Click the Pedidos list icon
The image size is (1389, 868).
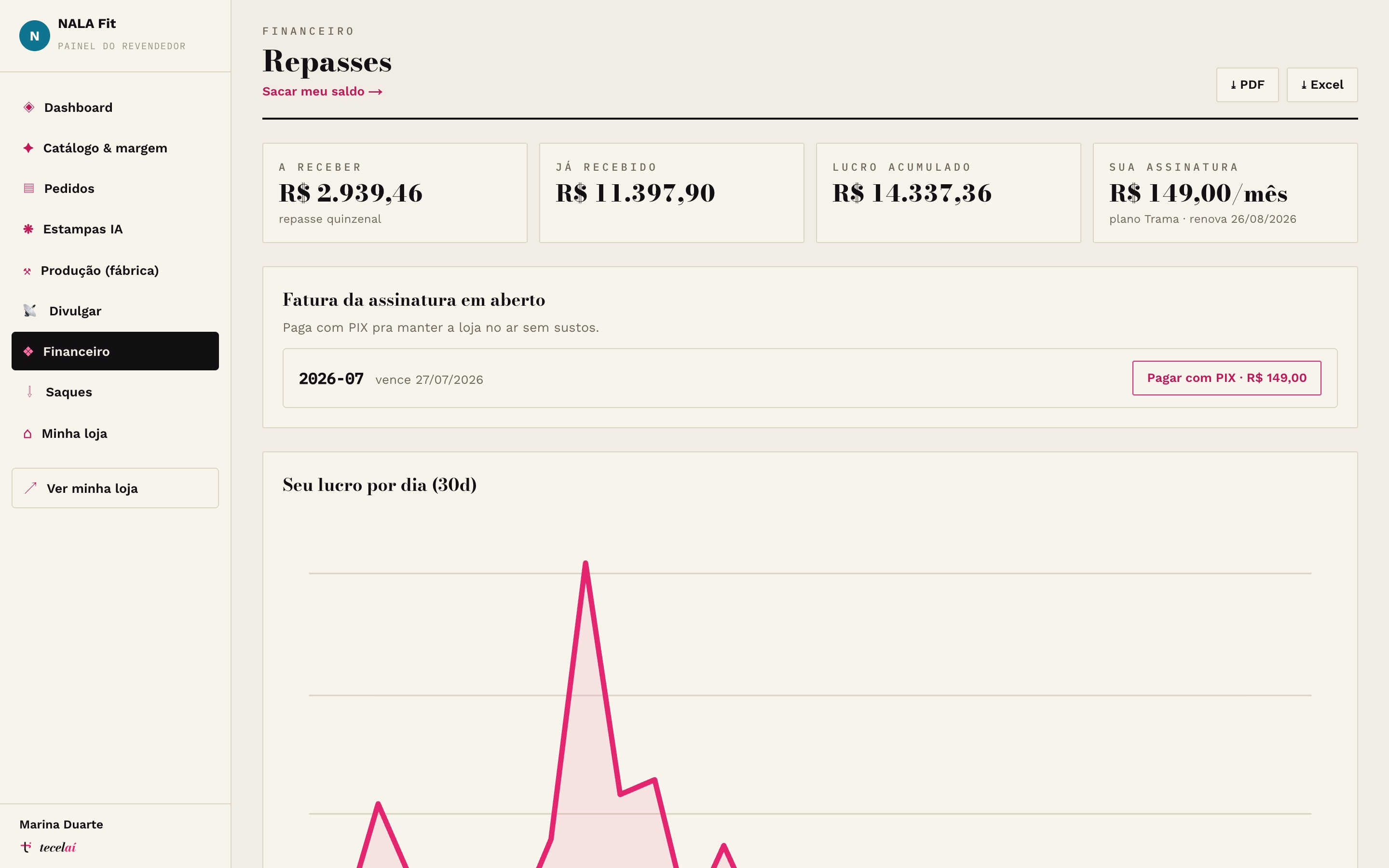coord(29,188)
